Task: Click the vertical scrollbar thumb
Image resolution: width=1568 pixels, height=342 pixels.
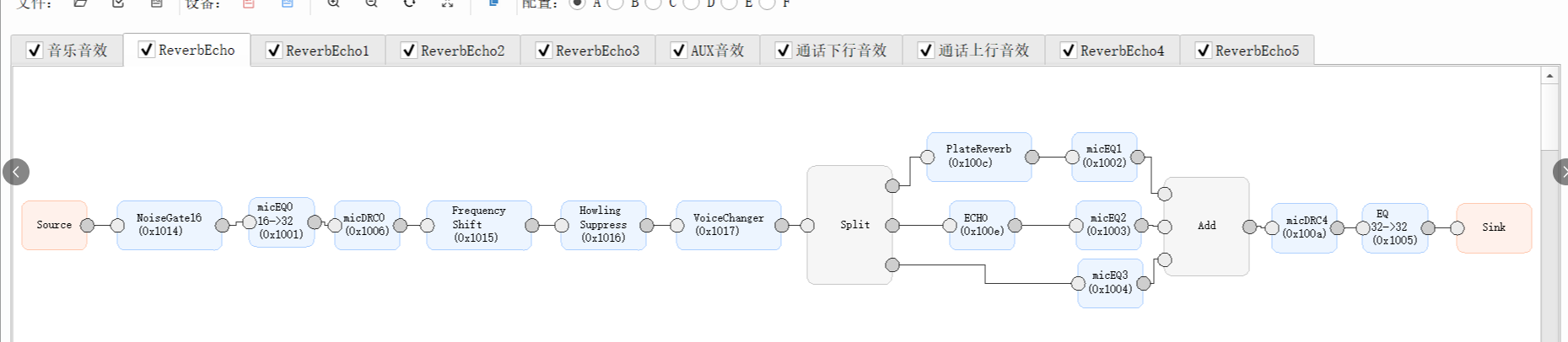Action: (x=1549, y=118)
